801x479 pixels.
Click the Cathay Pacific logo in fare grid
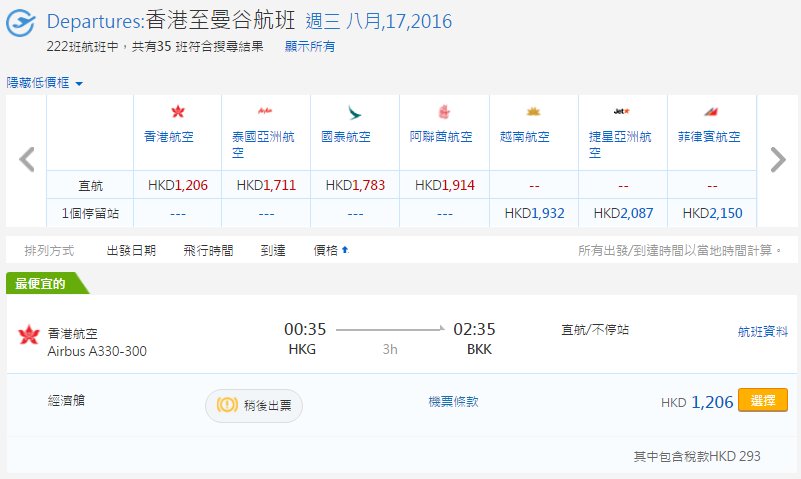pyautogui.click(x=355, y=112)
